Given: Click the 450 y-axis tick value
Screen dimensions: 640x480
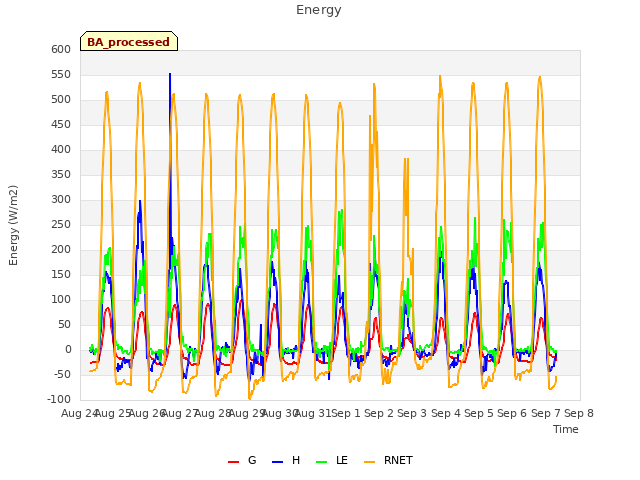Looking at the screenshot, I should click(61, 124).
